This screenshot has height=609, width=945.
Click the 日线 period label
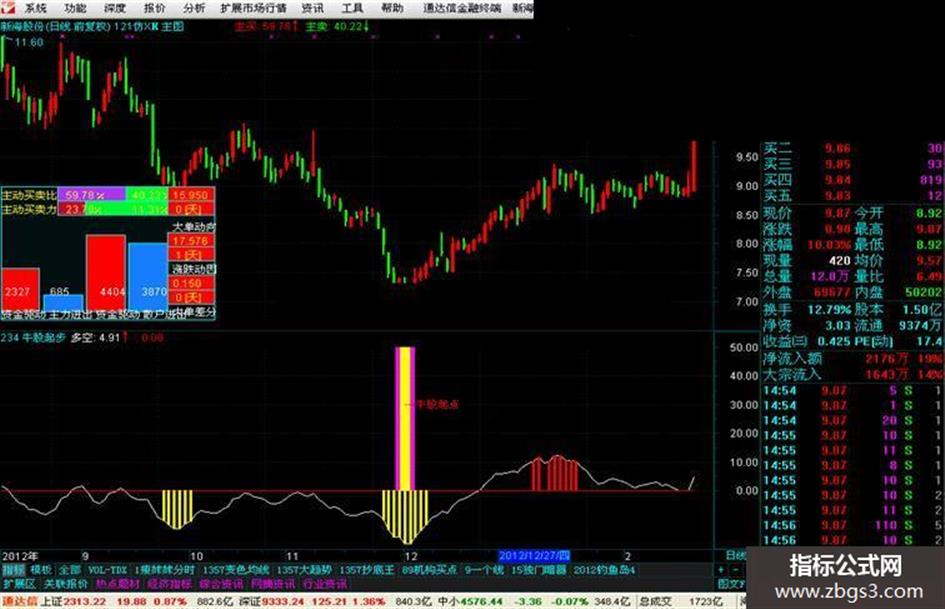(735, 555)
